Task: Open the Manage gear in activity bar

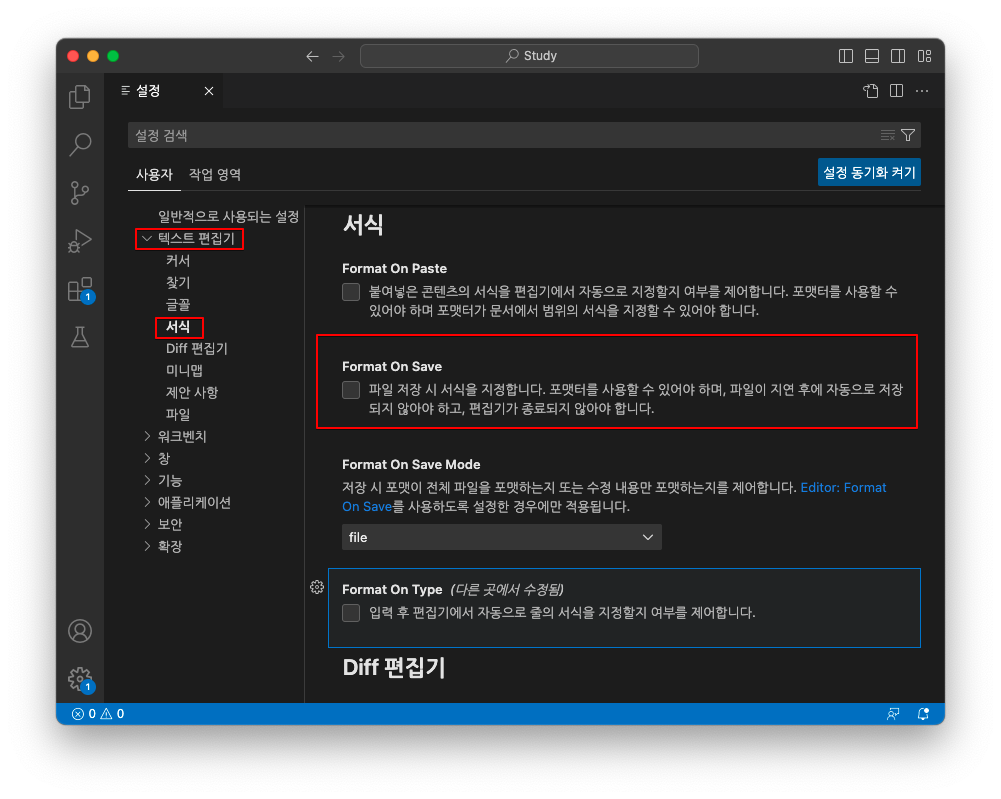Action: (x=80, y=678)
